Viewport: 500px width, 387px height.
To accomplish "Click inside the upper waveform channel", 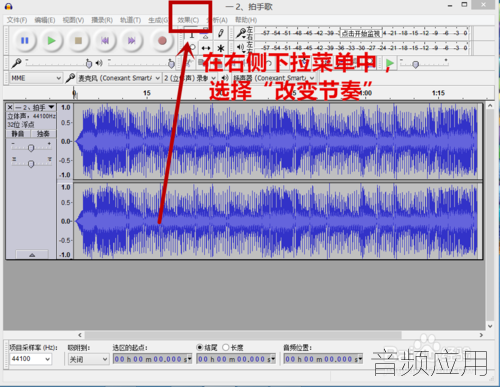I will [x=277, y=141].
